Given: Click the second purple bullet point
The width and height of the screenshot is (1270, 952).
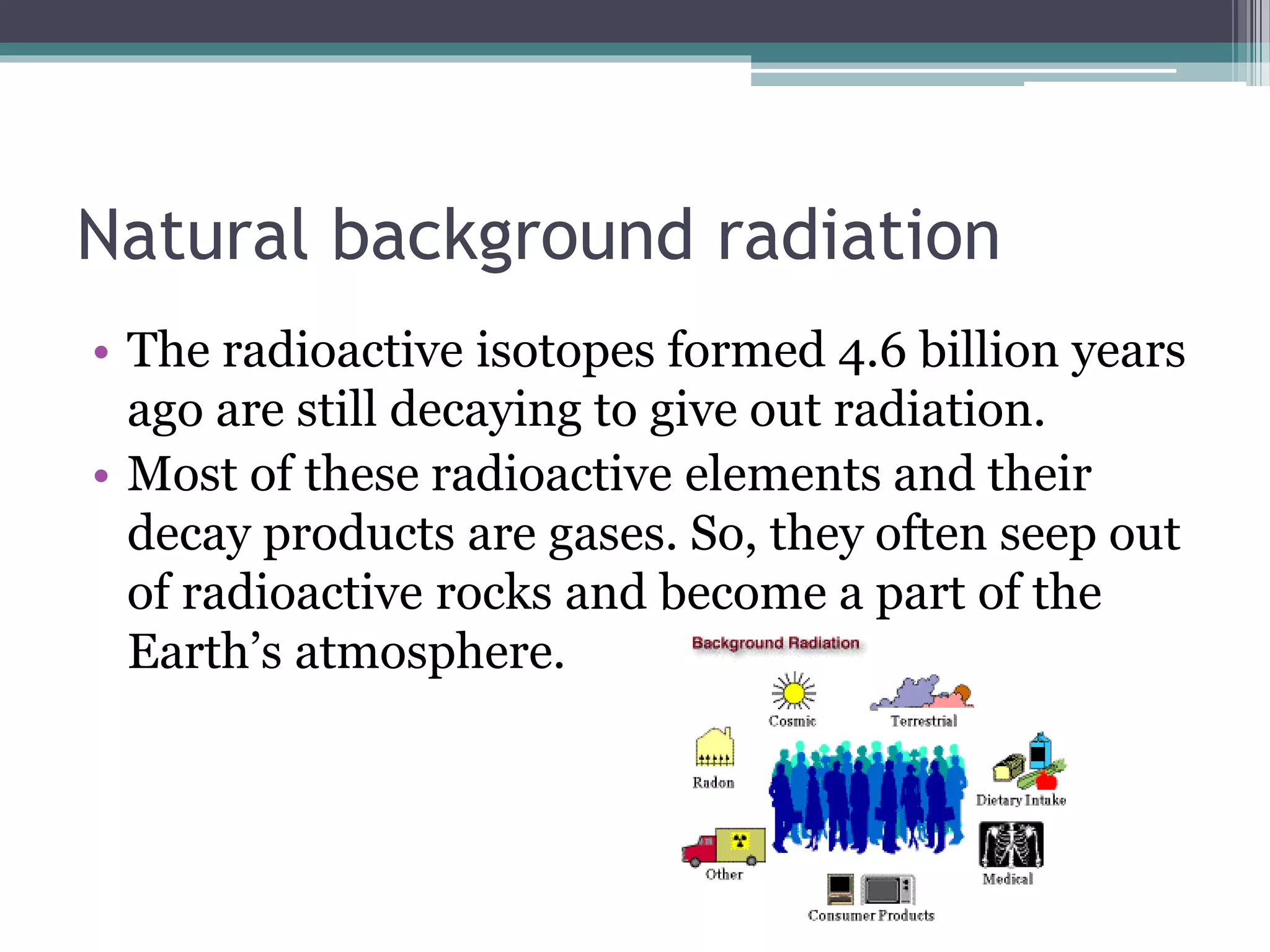Looking at the screenshot, I should 102,476.
